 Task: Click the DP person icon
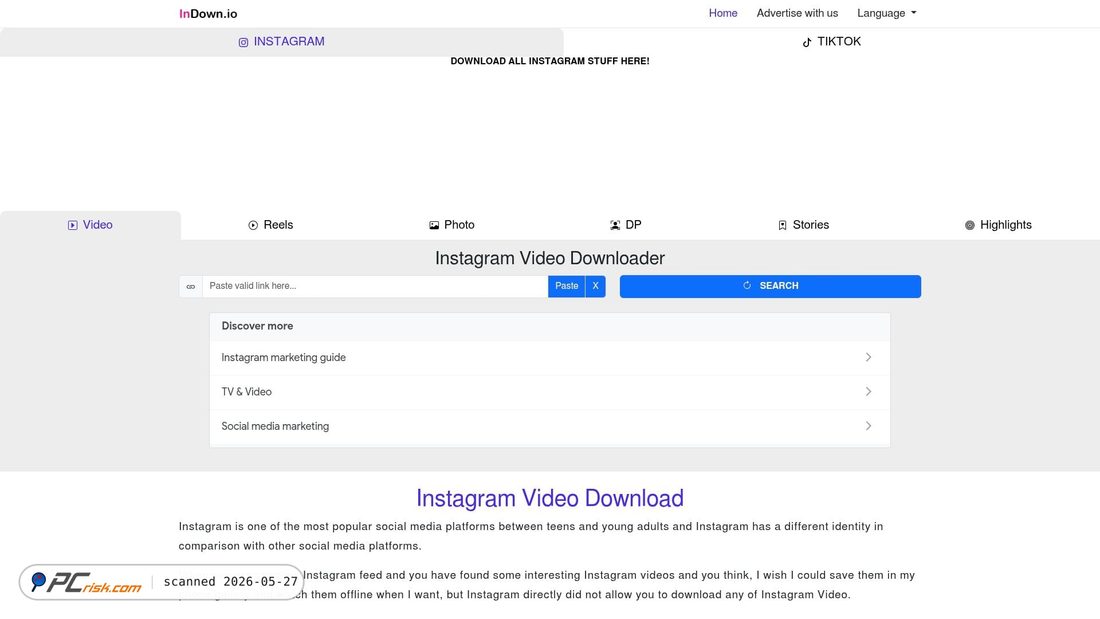point(615,225)
